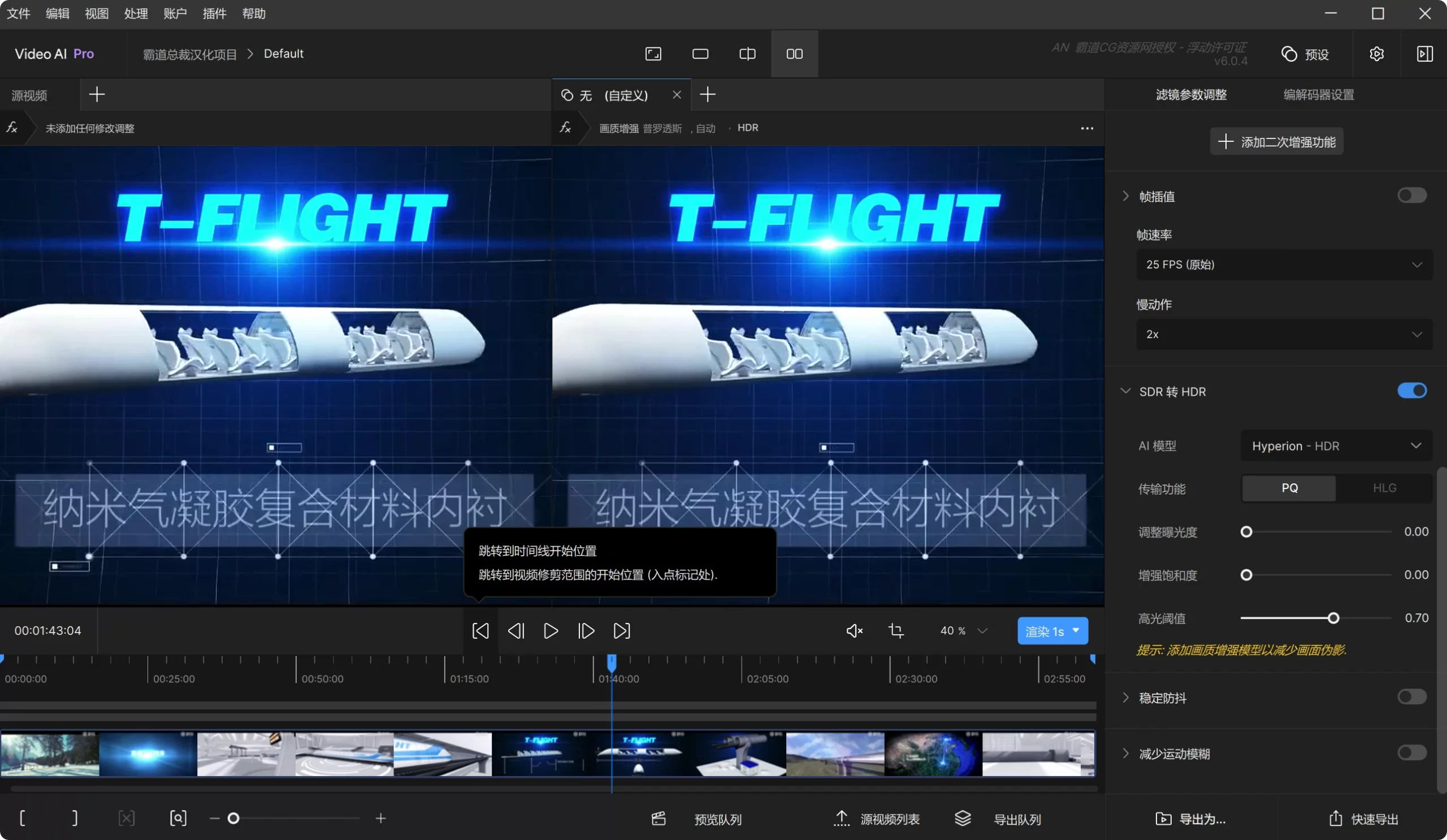
Task: Open the 文件 menu
Action: click(x=19, y=14)
